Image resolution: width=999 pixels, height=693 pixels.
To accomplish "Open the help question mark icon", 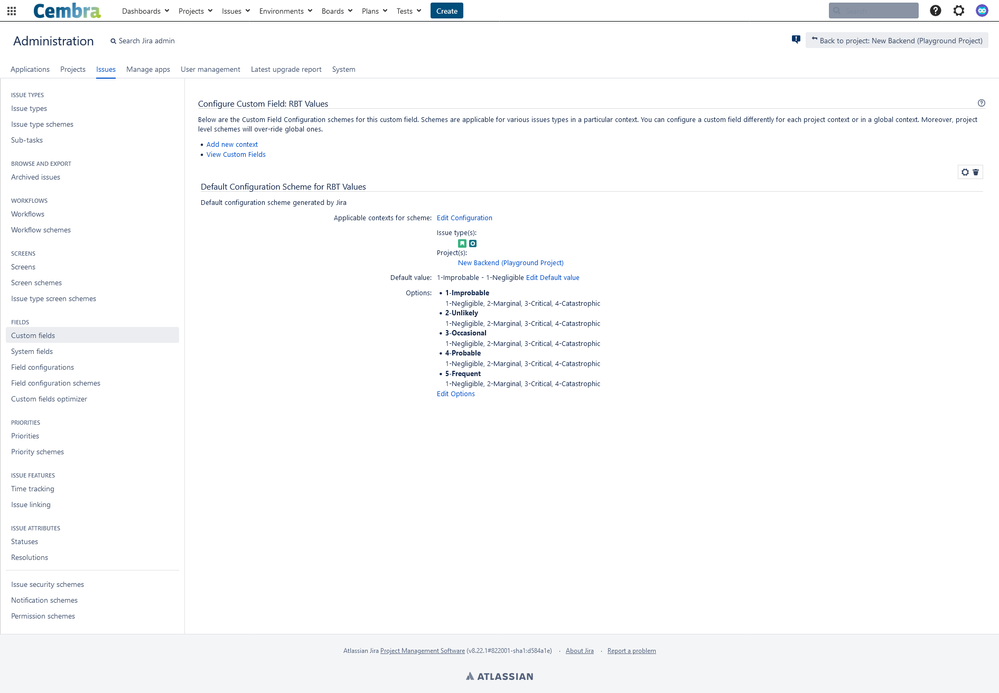I will tap(935, 10).
